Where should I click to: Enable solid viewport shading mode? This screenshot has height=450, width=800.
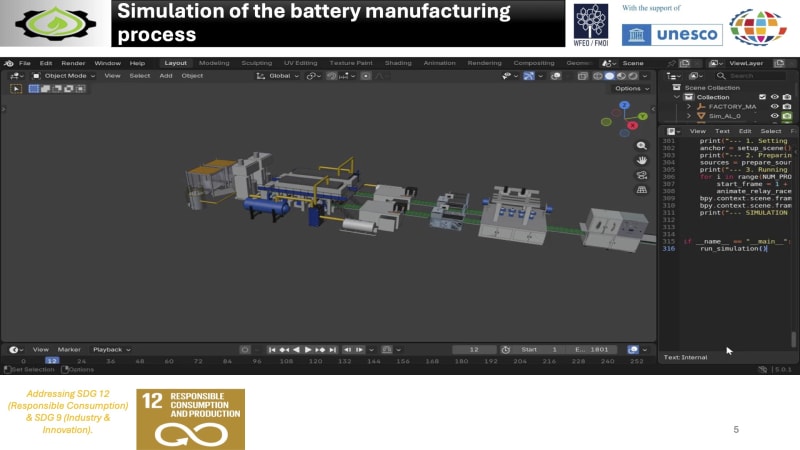pos(609,76)
